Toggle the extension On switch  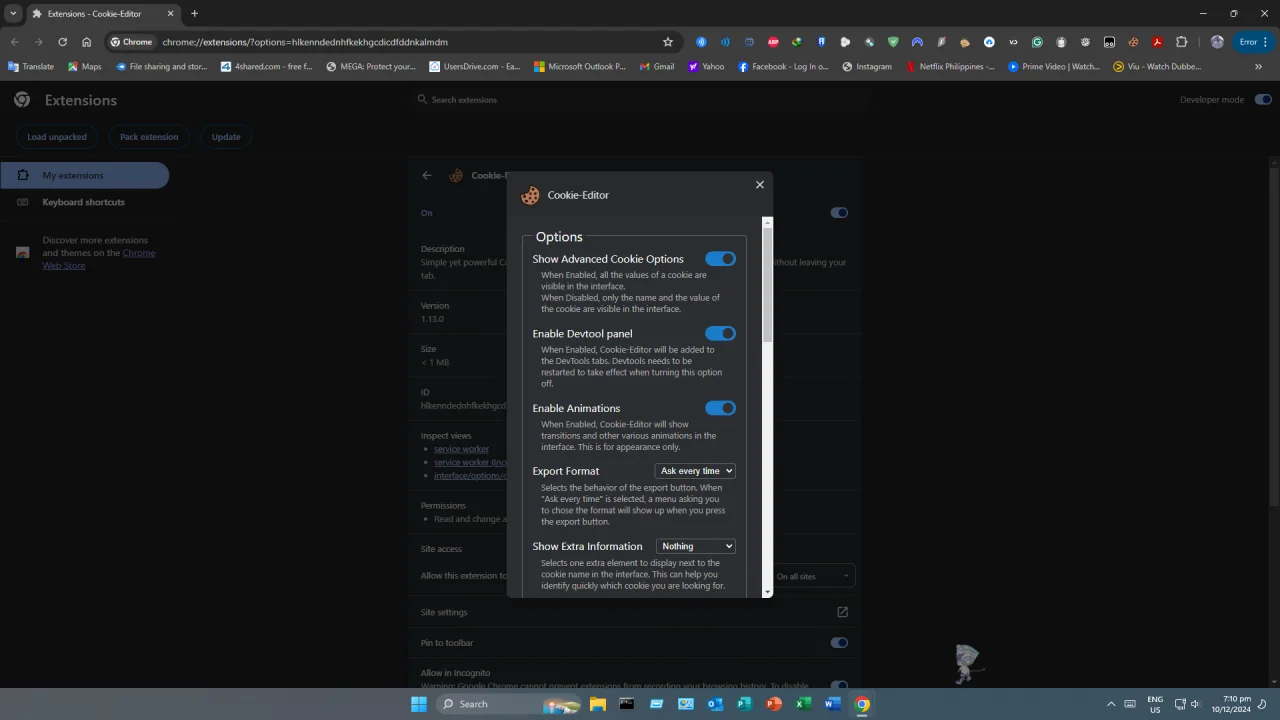839,212
